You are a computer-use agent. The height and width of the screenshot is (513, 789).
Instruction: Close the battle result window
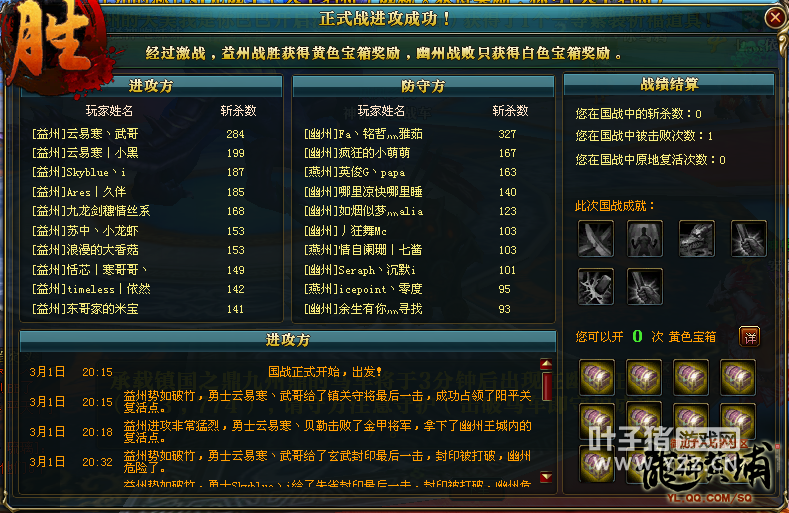click(775, 18)
